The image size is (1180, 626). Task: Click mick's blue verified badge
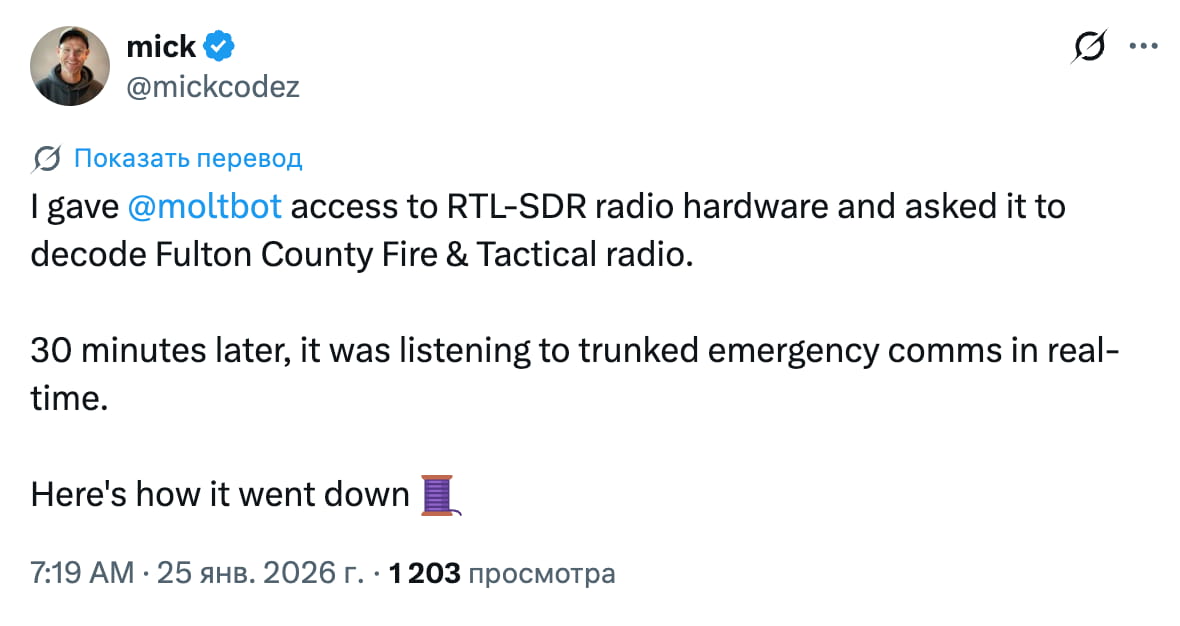pyautogui.click(x=219, y=45)
